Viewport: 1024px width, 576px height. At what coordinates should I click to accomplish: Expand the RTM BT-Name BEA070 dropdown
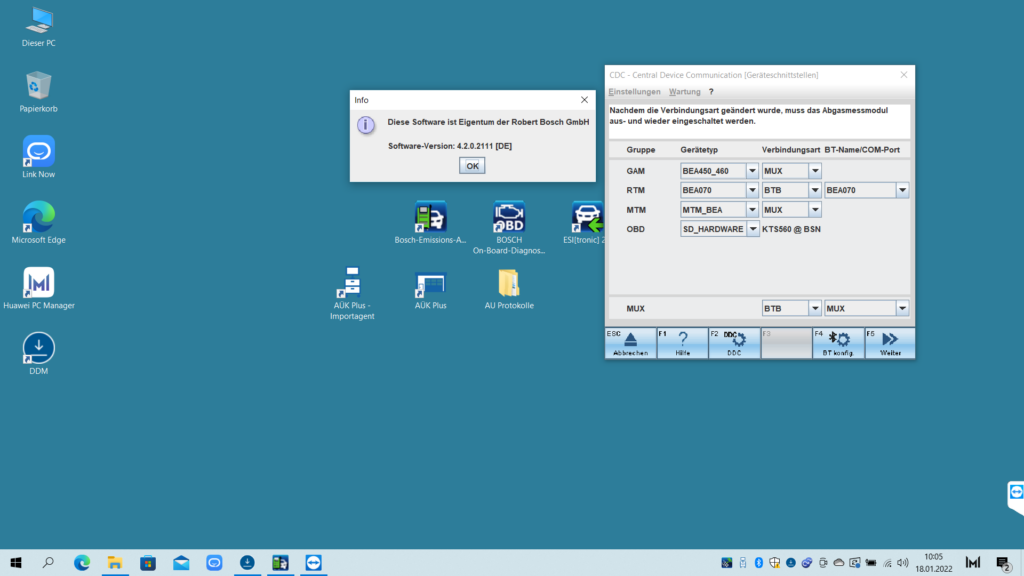(x=902, y=190)
